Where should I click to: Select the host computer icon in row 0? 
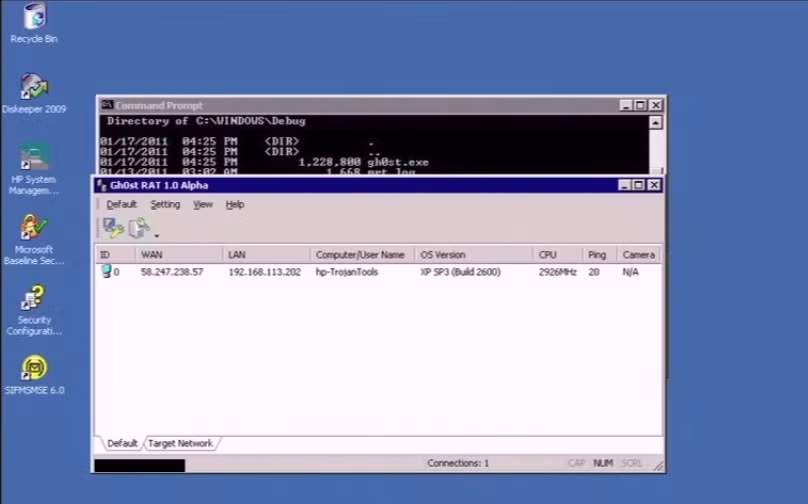106,271
